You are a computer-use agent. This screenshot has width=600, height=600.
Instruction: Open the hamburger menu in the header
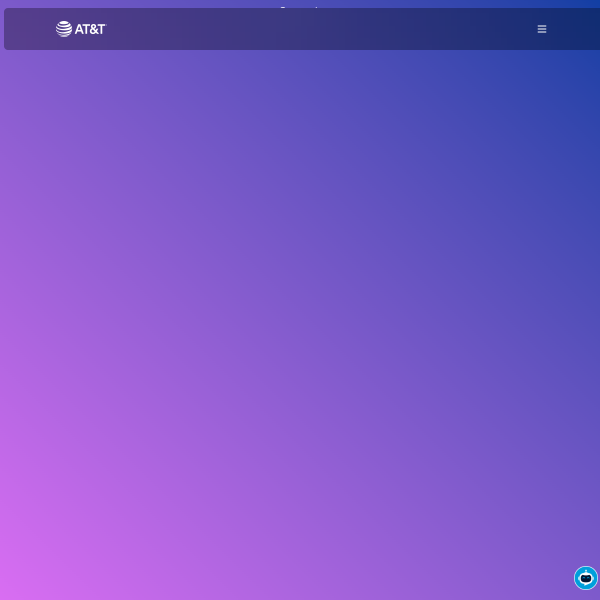coord(542,29)
